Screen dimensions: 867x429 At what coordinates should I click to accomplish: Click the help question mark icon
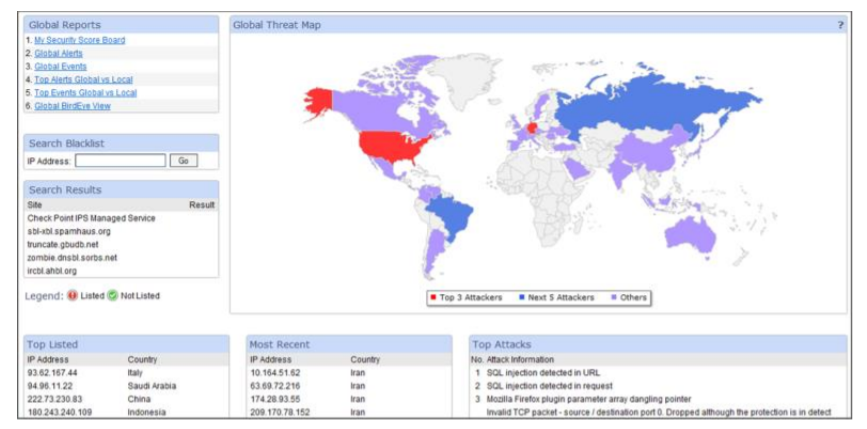[841, 24]
